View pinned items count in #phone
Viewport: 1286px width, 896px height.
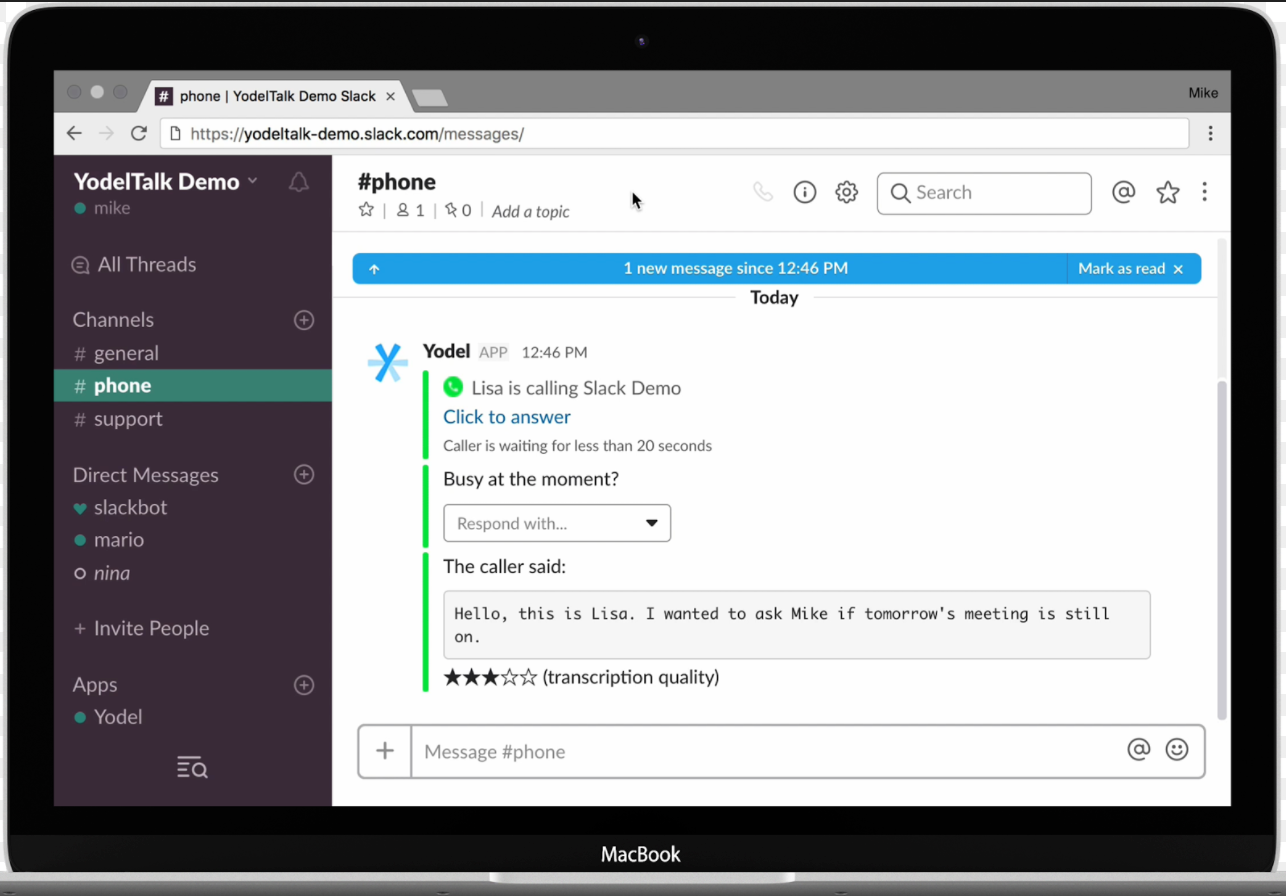coord(458,210)
